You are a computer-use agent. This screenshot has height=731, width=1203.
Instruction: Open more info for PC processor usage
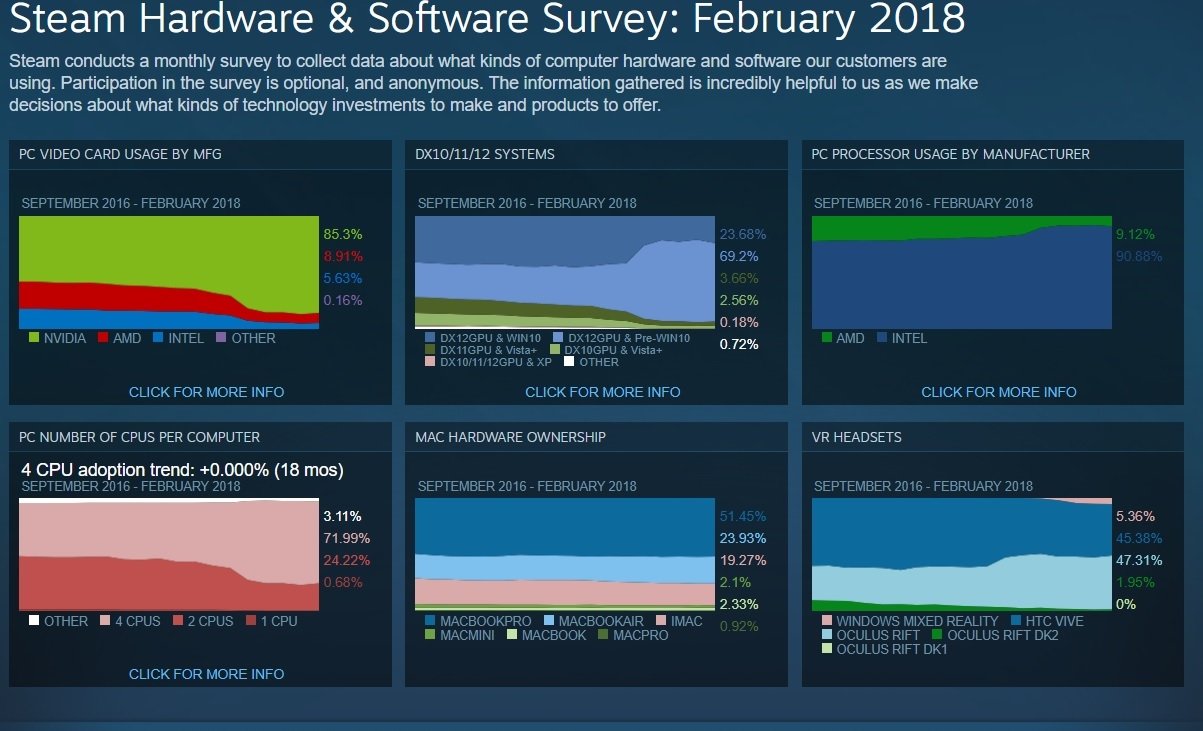(x=998, y=392)
